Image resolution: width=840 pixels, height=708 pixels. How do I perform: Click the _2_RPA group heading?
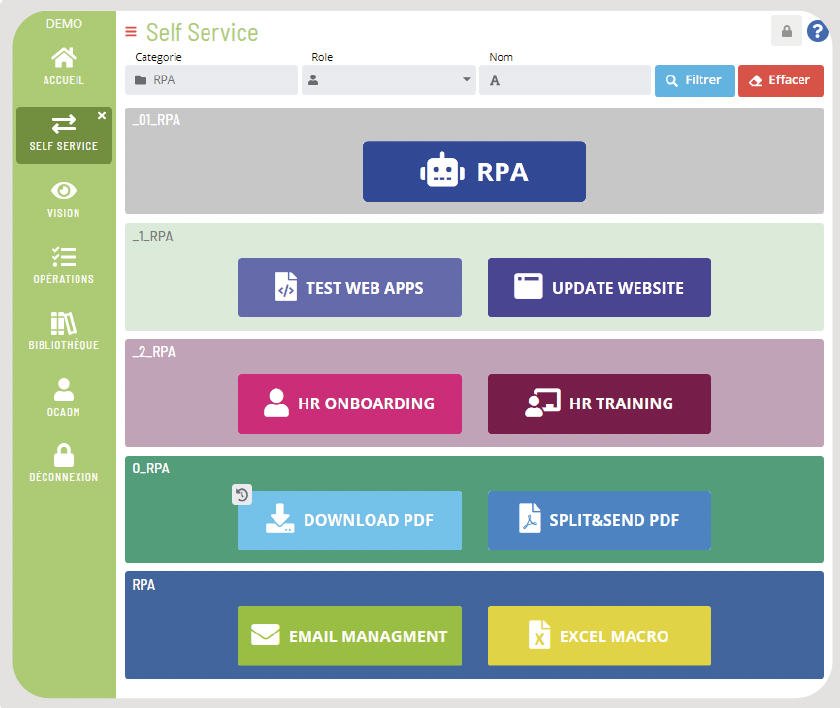click(x=154, y=352)
